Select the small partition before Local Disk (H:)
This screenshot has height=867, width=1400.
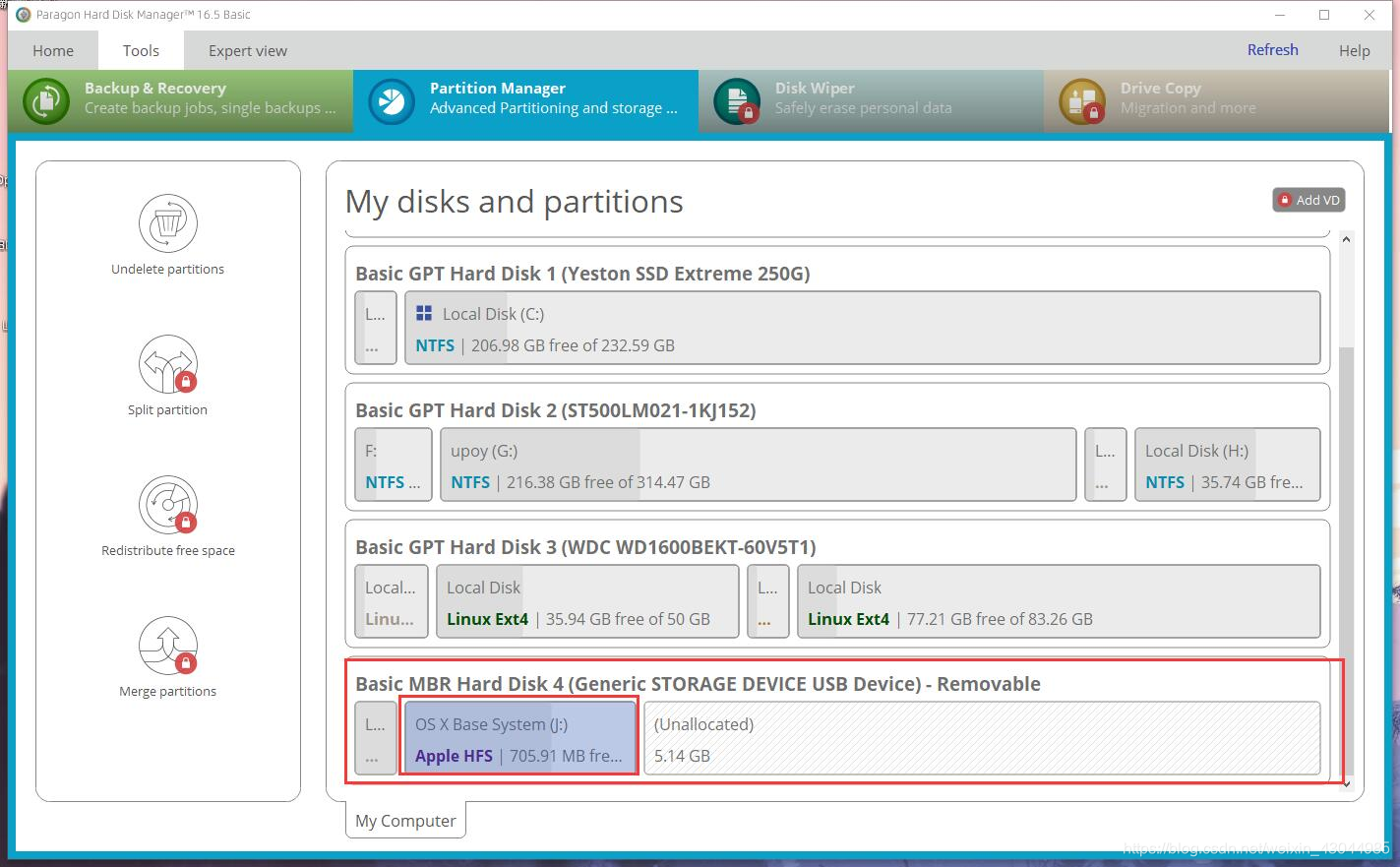coord(1105,465)
